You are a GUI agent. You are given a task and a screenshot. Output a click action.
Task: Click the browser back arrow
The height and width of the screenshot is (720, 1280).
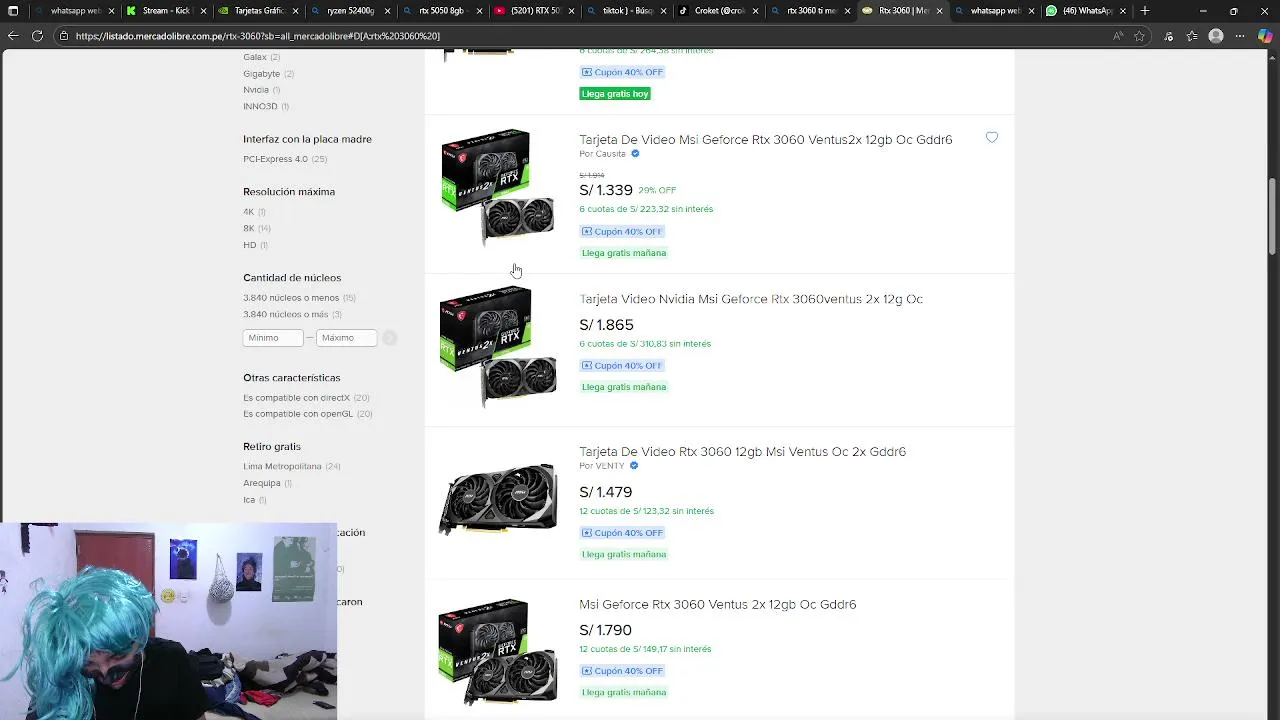pos(13,36)
